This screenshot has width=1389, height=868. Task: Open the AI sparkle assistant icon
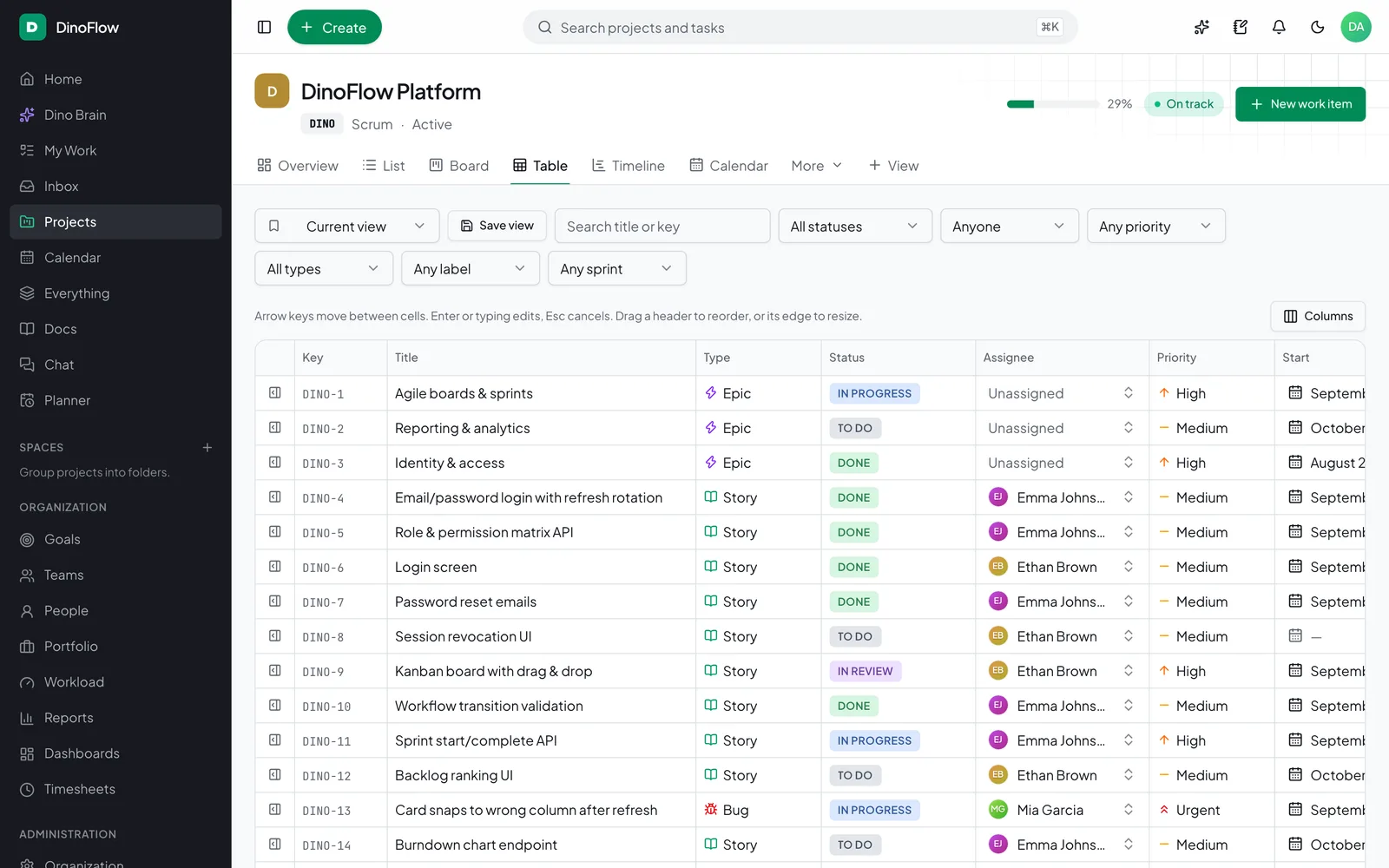pyautogui.click(x=1201, y=27)
